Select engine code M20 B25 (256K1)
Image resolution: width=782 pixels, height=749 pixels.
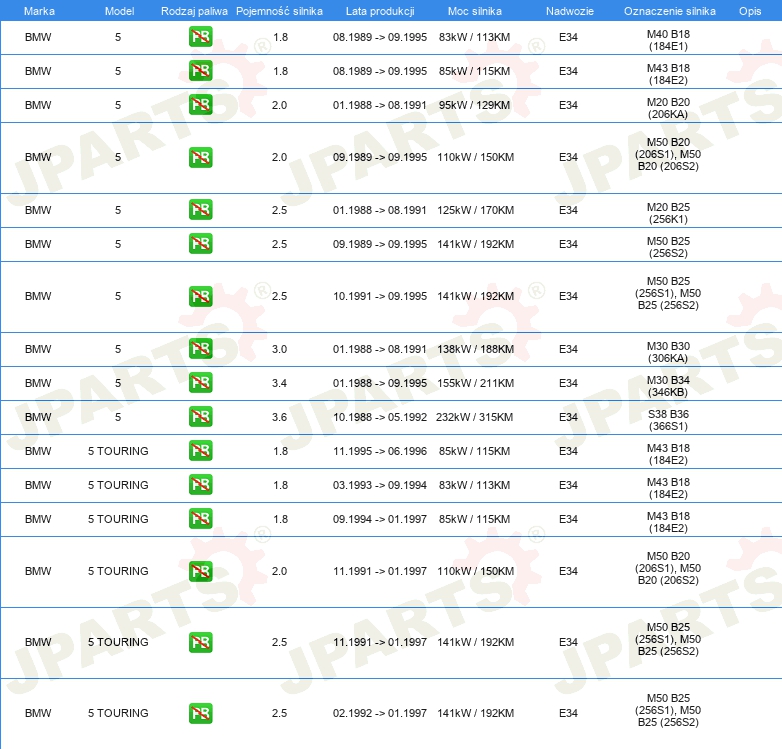point(668,213)
